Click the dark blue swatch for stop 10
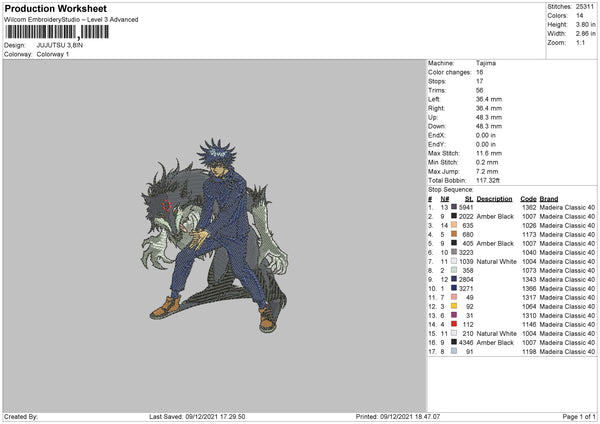The height and width of the screenshot is (424, 600). point(454,288)
